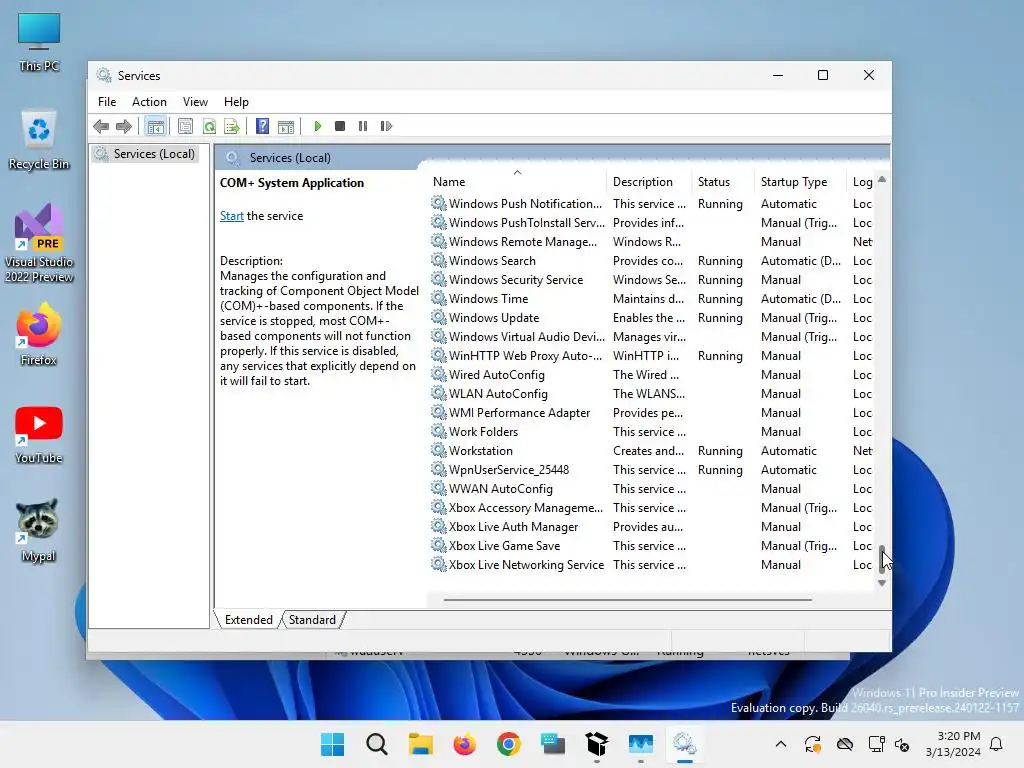
Task: Select the WinHTTP Web Proxy Auto-... row
Action: pos(652,355)
